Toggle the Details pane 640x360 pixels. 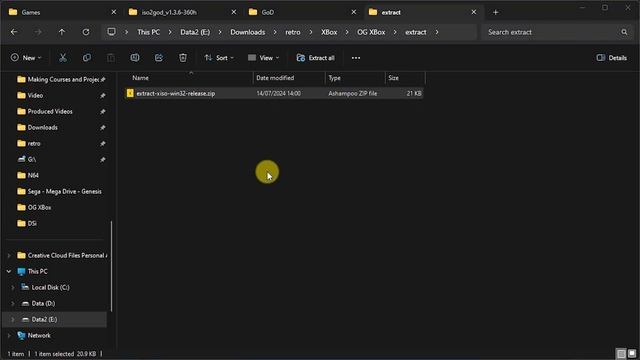tap(611, 58)
